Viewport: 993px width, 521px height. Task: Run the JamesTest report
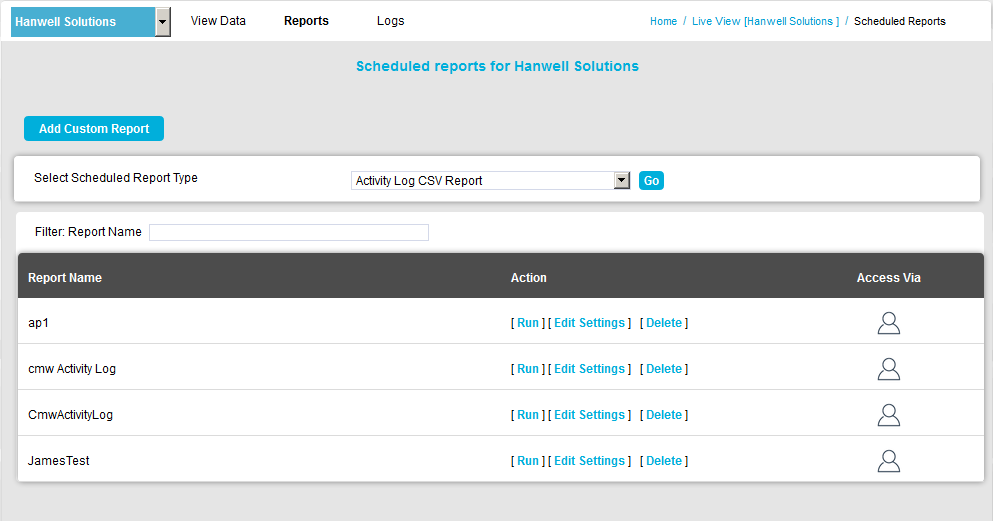tap(528, 461)
